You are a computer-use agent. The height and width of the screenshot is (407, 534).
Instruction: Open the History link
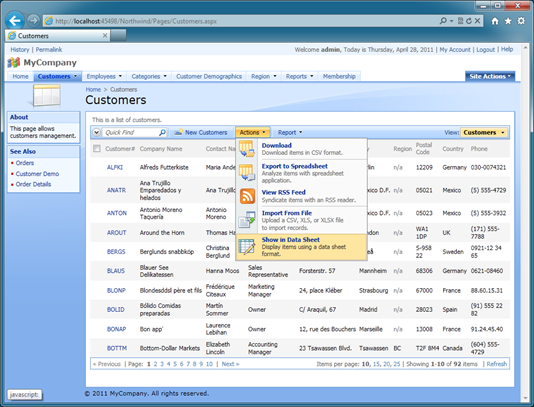20,50
